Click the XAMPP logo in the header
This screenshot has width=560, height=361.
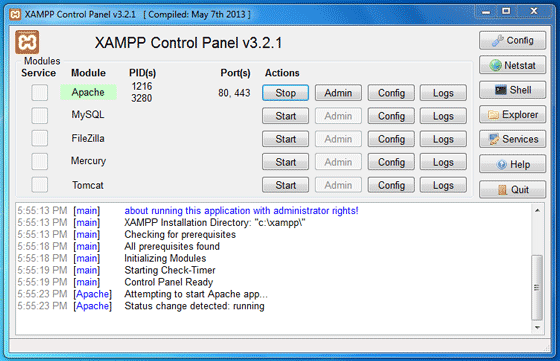pos(27,42)
